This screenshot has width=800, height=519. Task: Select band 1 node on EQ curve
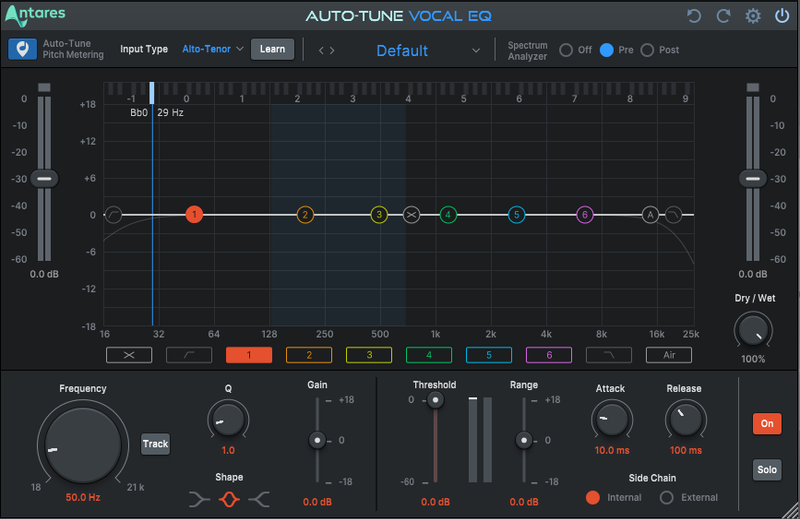click(194, 214)
